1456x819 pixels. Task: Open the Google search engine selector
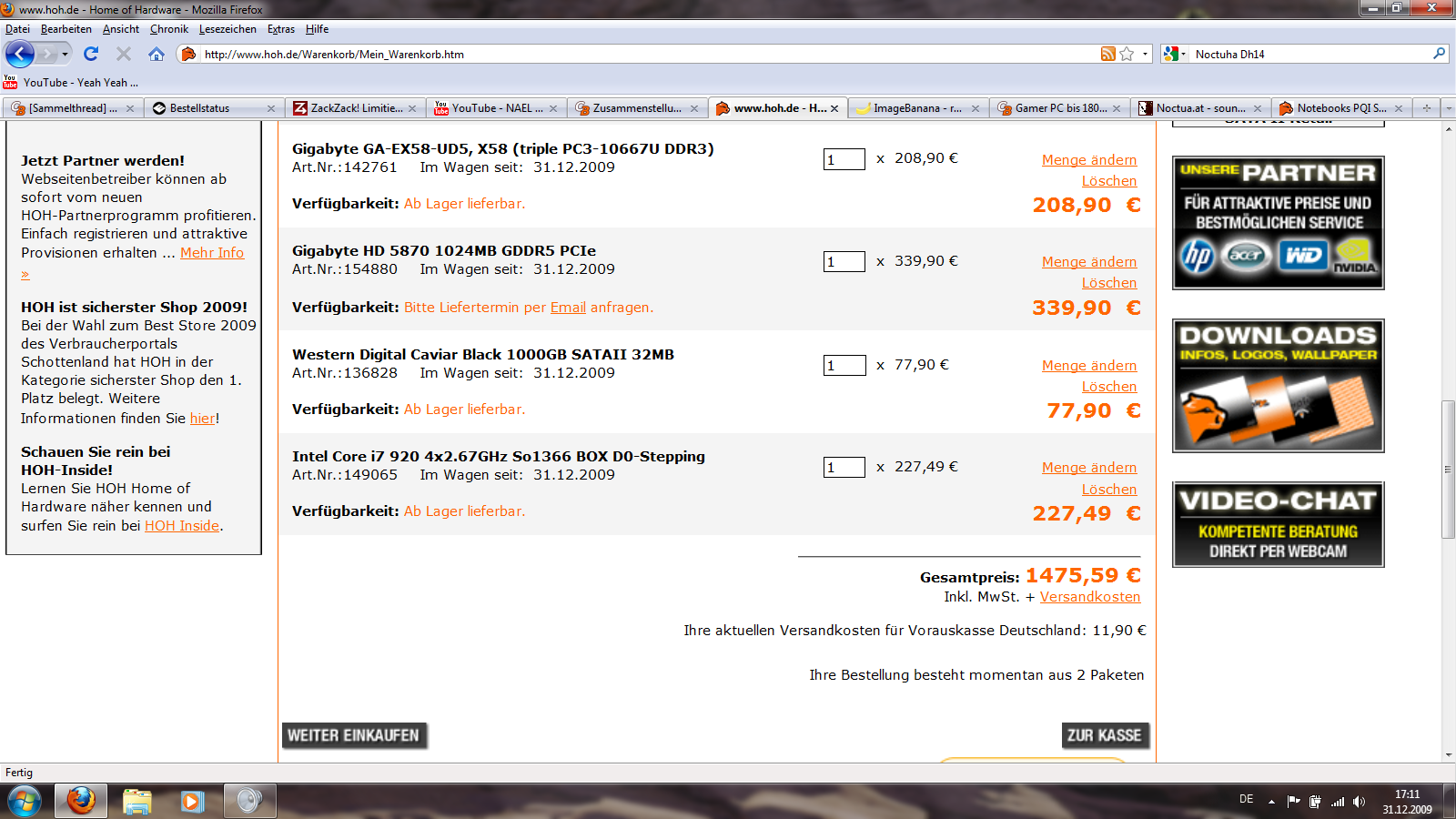1174,55
